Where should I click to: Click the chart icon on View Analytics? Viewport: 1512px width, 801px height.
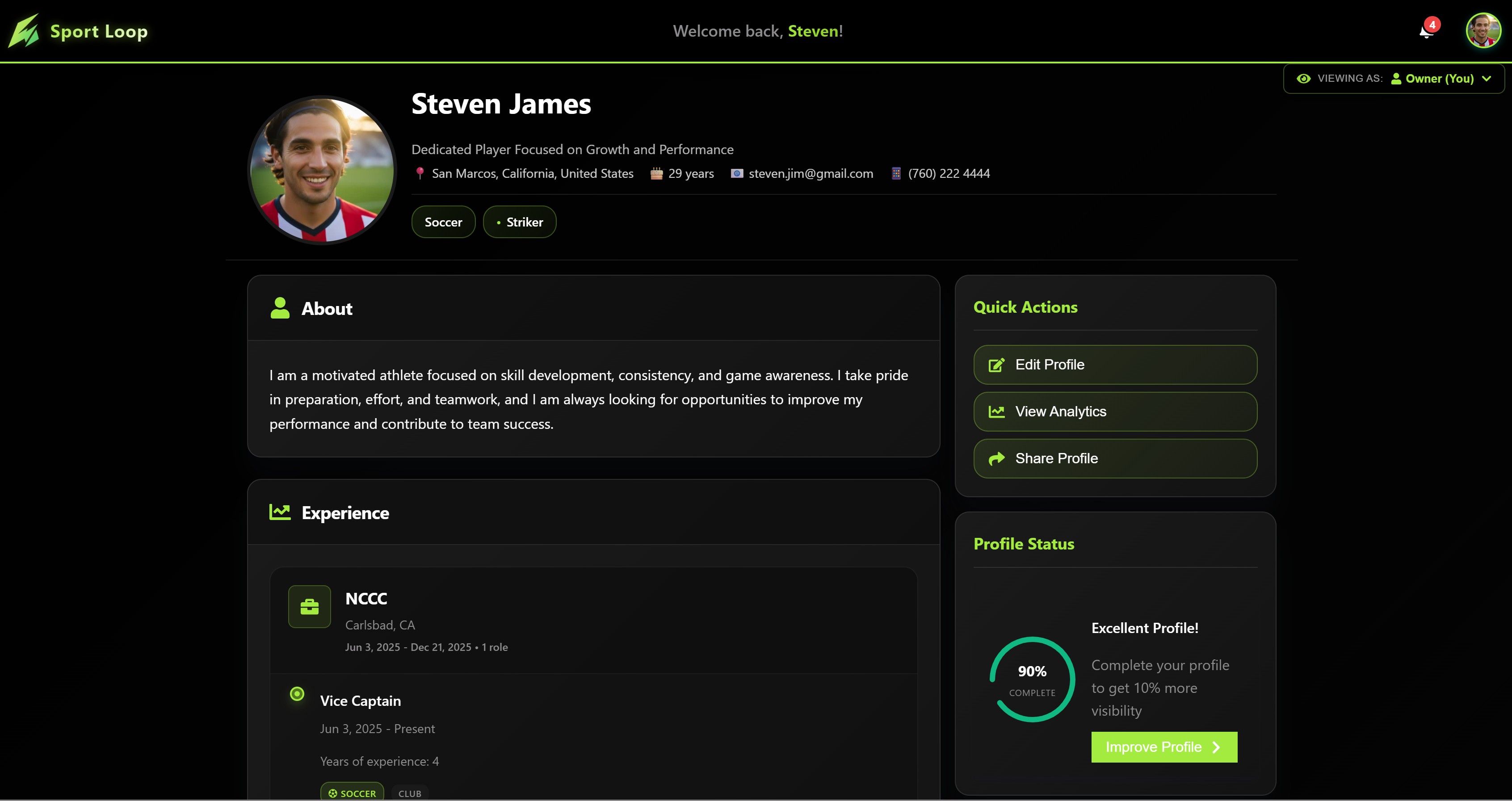[x=996, y=411]
